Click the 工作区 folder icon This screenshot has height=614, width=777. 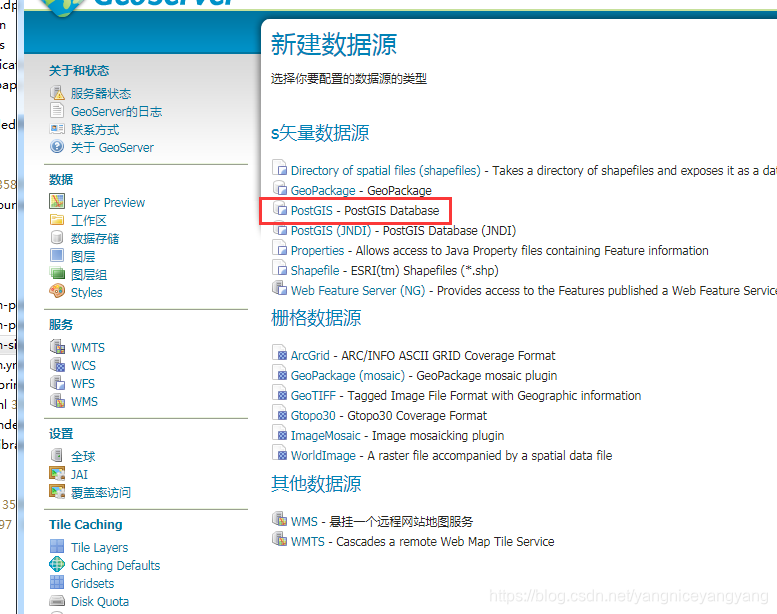click(x=57, y=220)
